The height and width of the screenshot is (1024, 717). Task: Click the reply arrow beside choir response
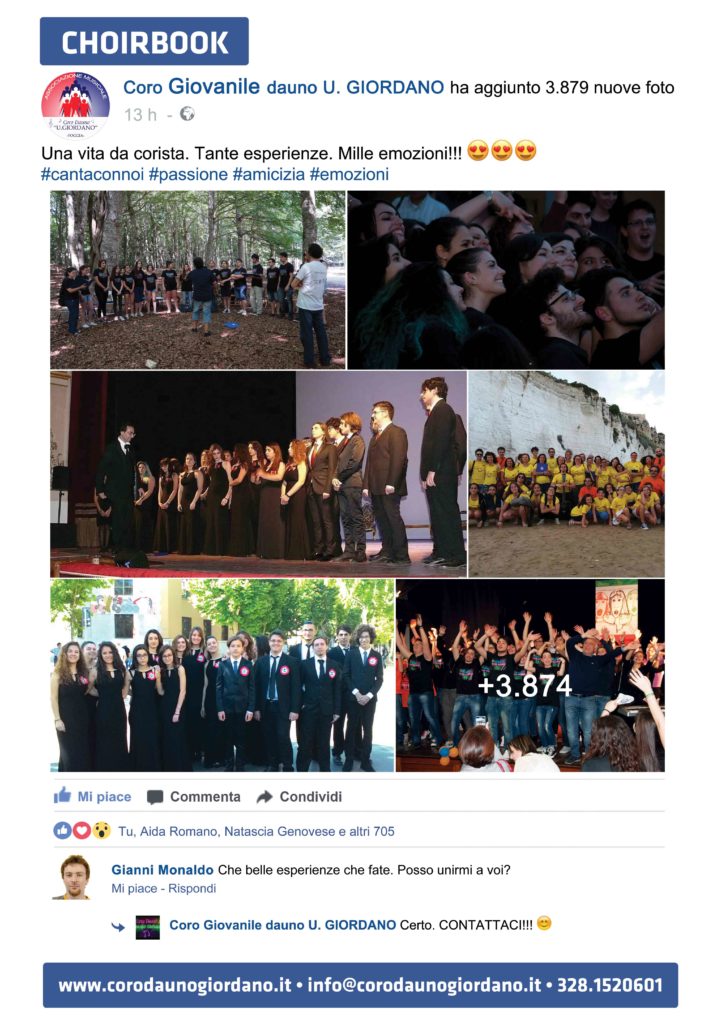pyautogui.click(x=118, y=927)
